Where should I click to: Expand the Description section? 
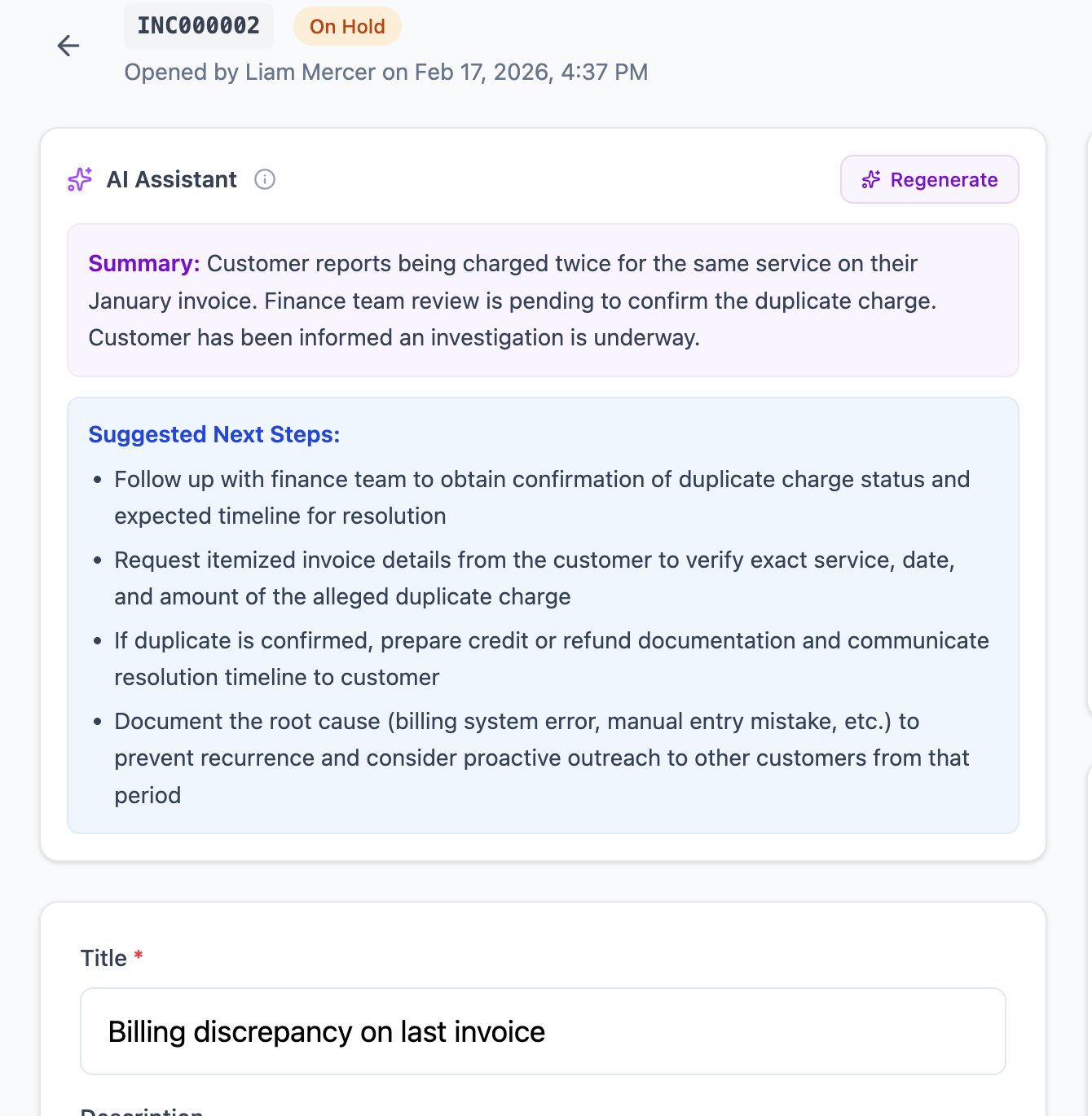(x=139, y=1109)
